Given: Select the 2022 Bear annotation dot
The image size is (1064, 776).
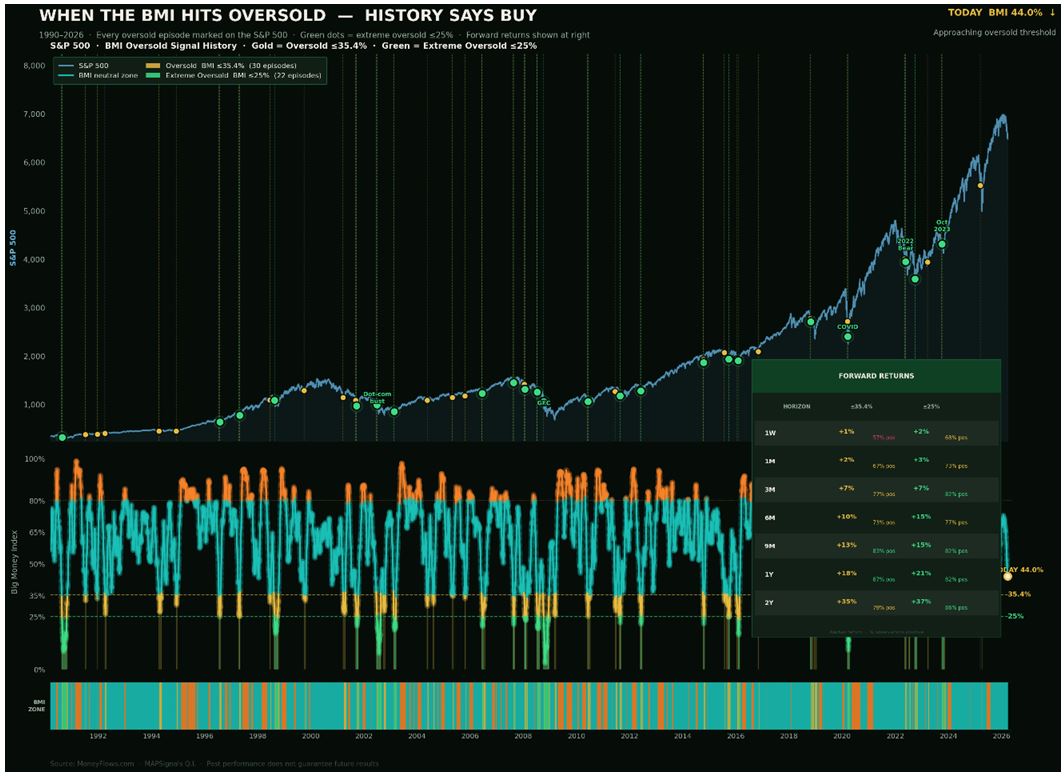Looking at the screenshot, I should [x=906, y=261].
